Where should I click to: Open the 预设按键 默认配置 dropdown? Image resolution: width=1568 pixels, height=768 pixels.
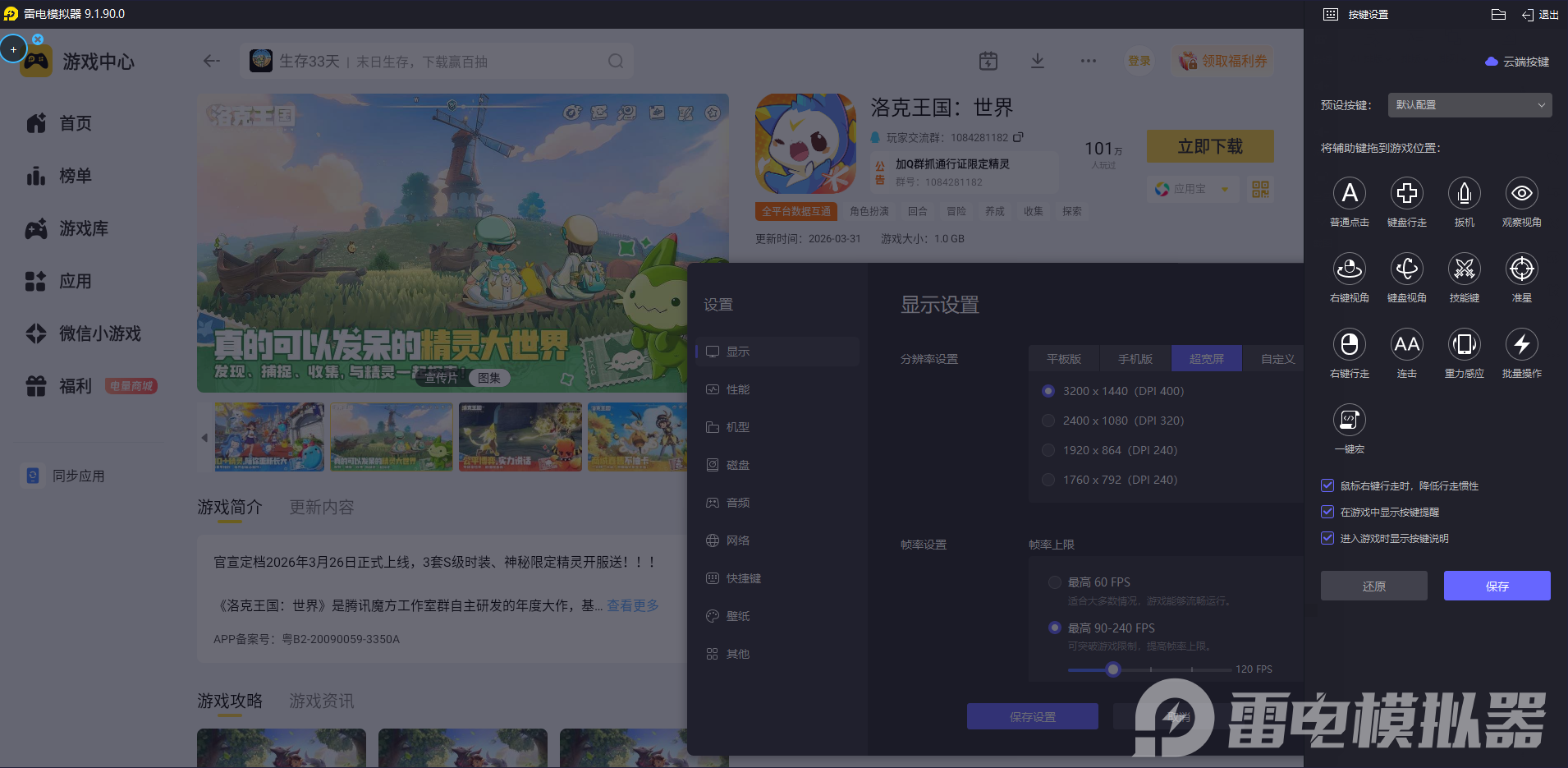1469,105
